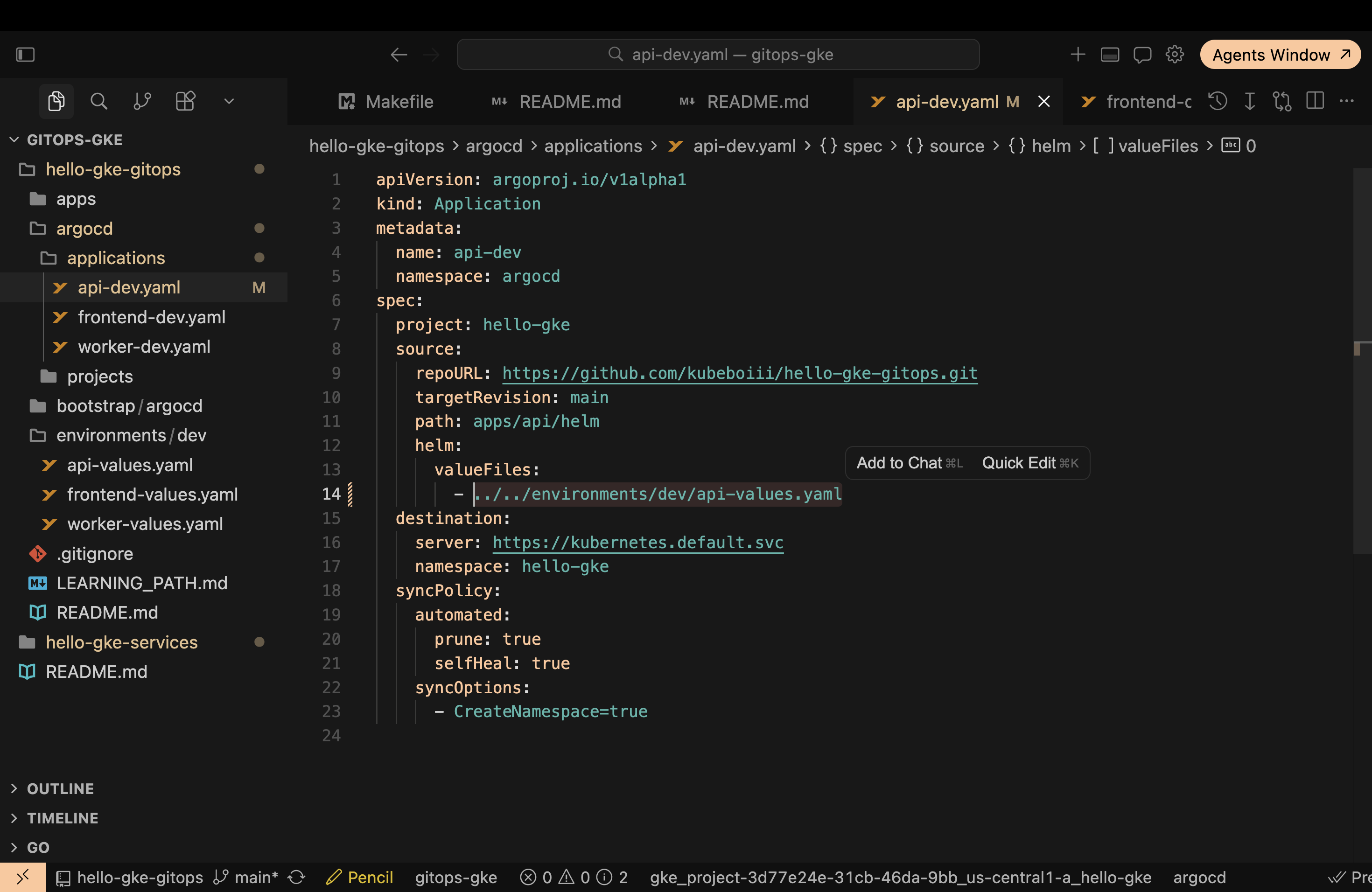Open settings gear in title bar
This screenshot has width=1372, height=892.
(x=1174, y=55)
